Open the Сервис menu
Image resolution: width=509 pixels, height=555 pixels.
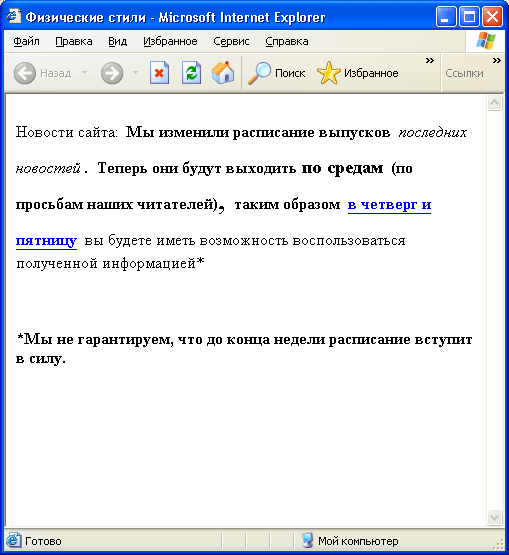point(231,41)
